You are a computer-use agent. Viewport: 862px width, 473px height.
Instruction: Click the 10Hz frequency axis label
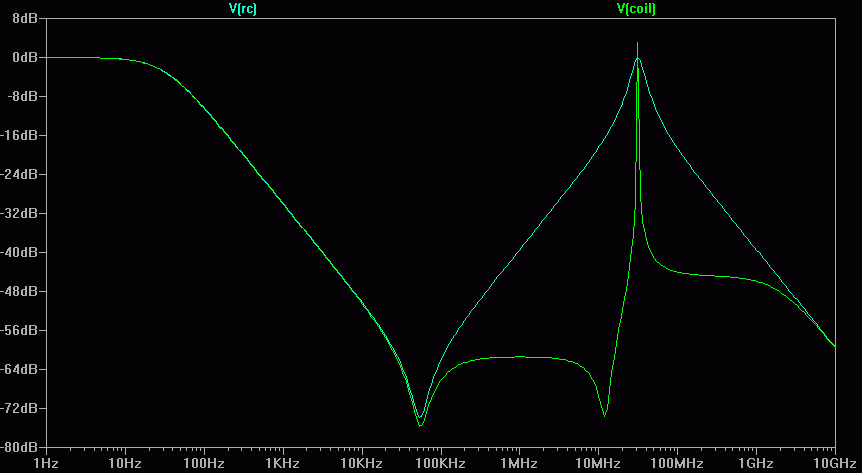point(125,464)
